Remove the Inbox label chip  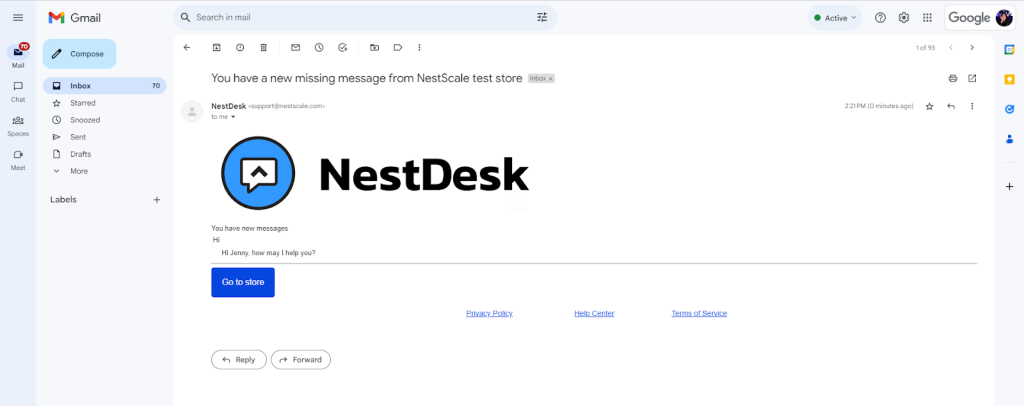[551, 78]
